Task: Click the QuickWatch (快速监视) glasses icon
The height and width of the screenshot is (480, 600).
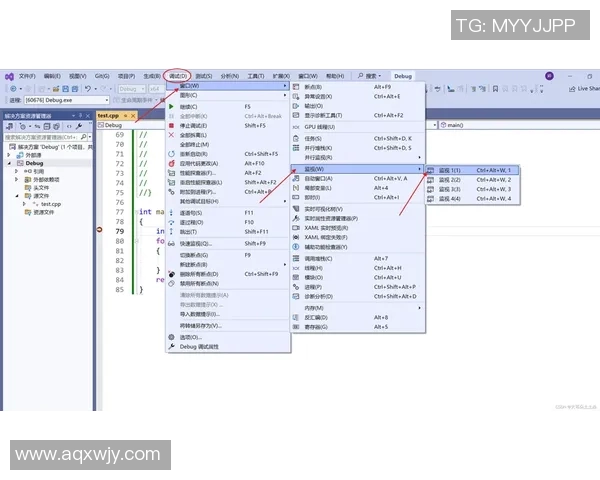Action: coord(171,243)
